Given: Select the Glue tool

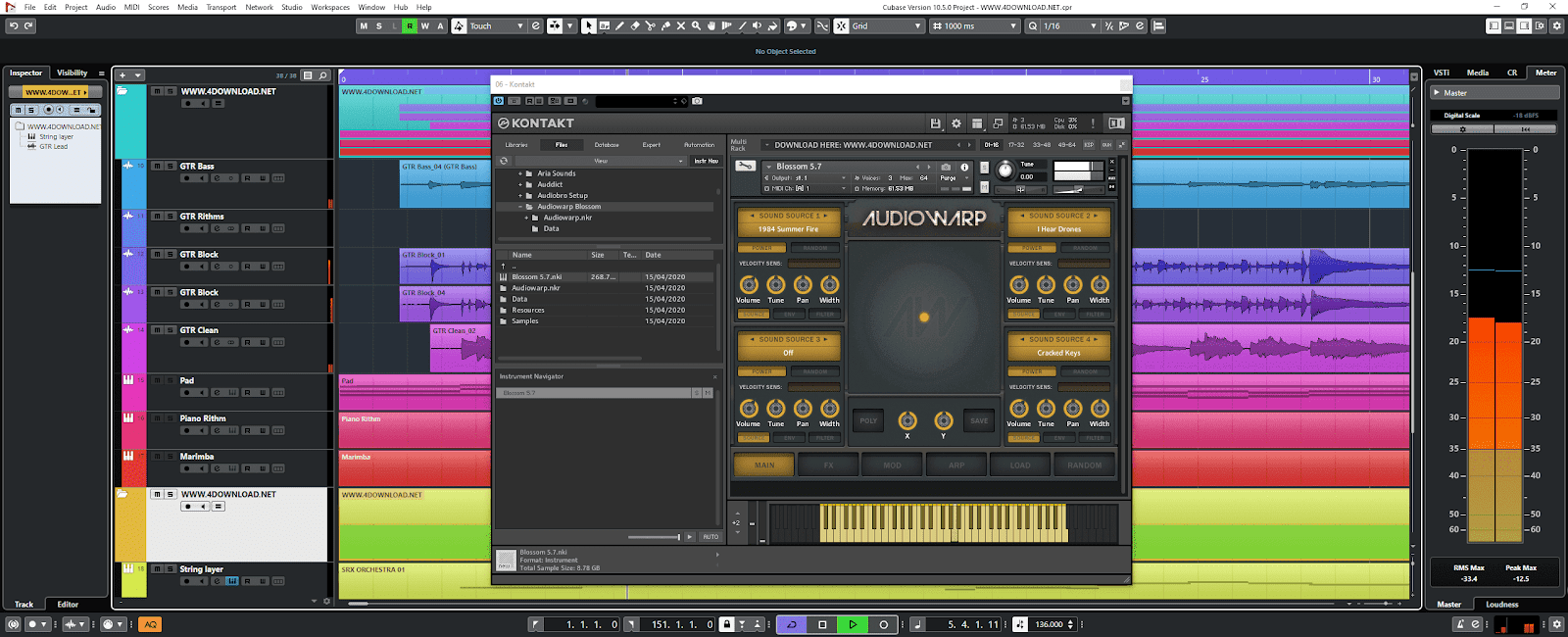Looking at the screenshot, I should 665,26.
